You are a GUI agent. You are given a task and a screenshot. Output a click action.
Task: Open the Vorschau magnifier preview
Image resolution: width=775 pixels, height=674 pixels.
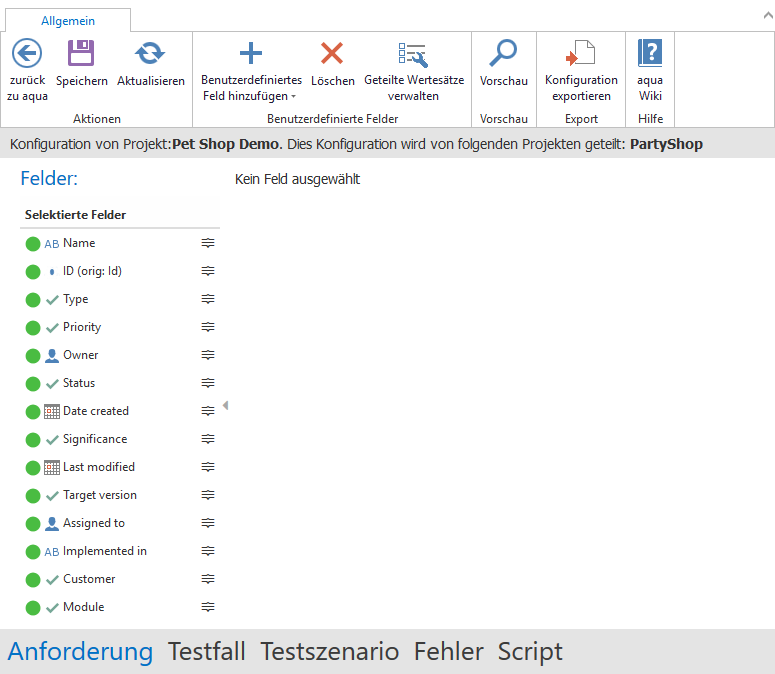503,53
